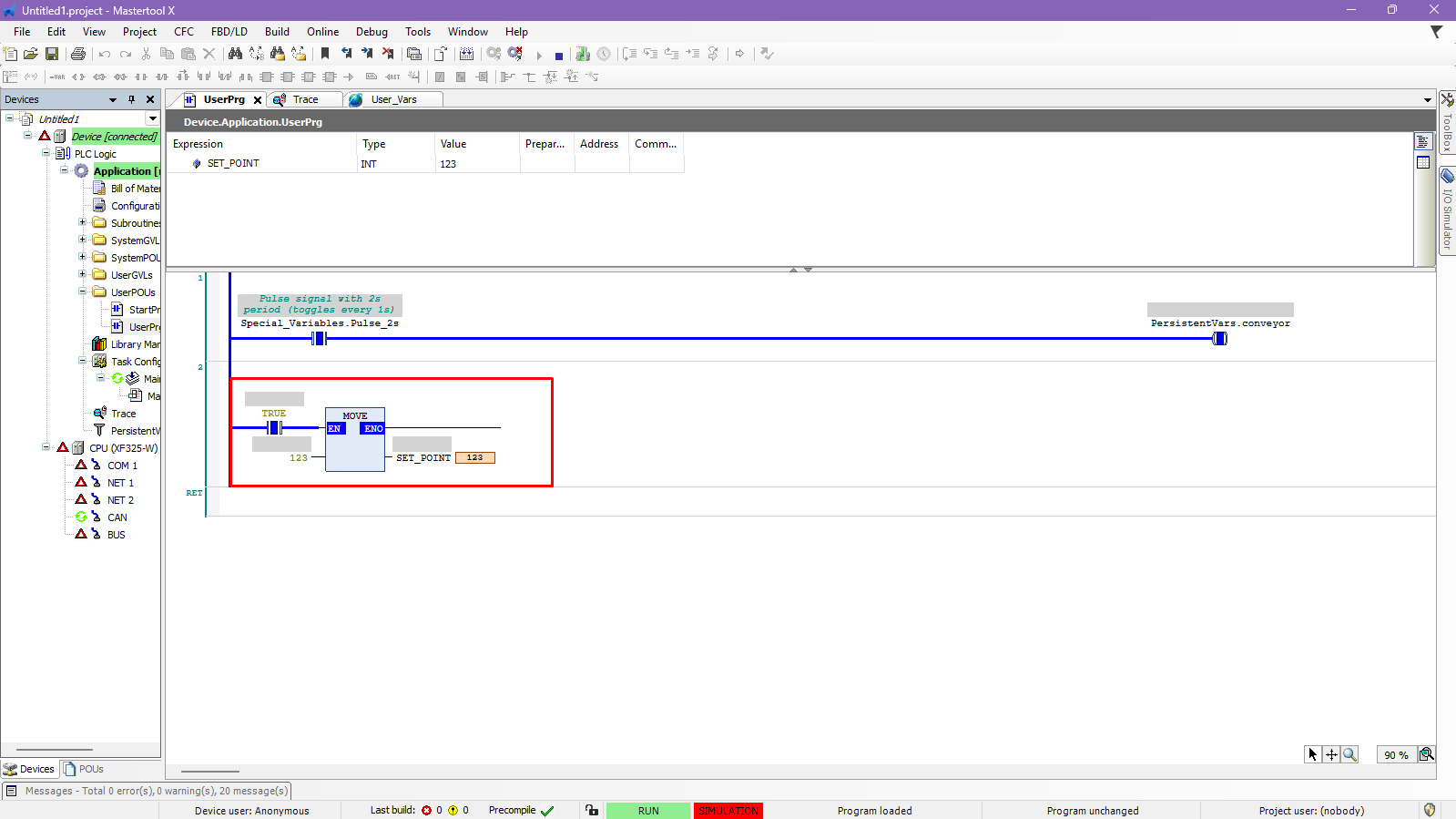Switch to the User_Vars tab
This screenshot has height=819, width=1456.
[x=393, y=99]
